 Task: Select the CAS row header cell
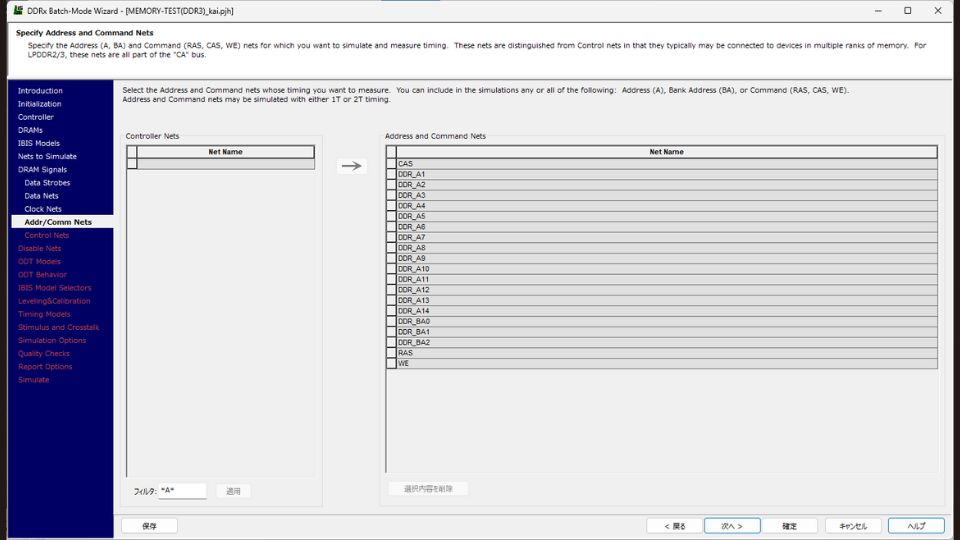click(391, 164)
